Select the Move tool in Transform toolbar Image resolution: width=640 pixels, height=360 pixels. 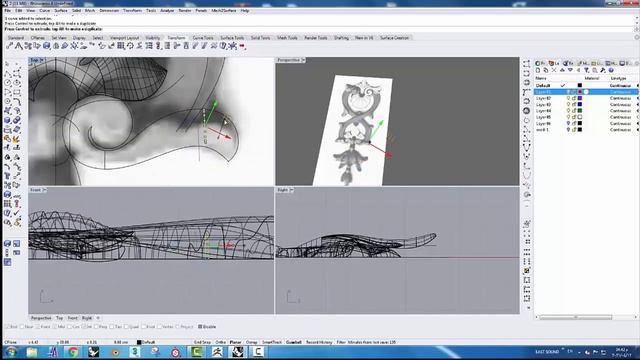click(10, 46)
